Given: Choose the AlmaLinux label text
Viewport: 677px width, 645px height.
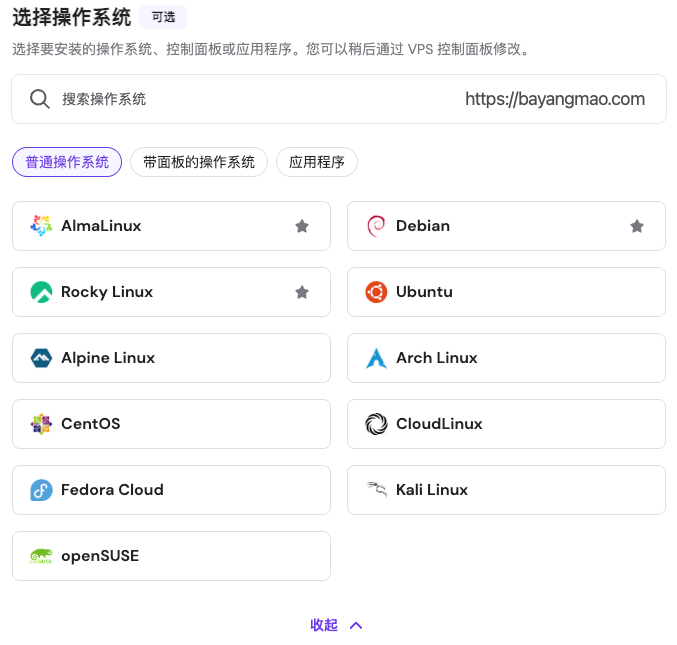Looking at the screenshot, I should (x=101, y=226).
